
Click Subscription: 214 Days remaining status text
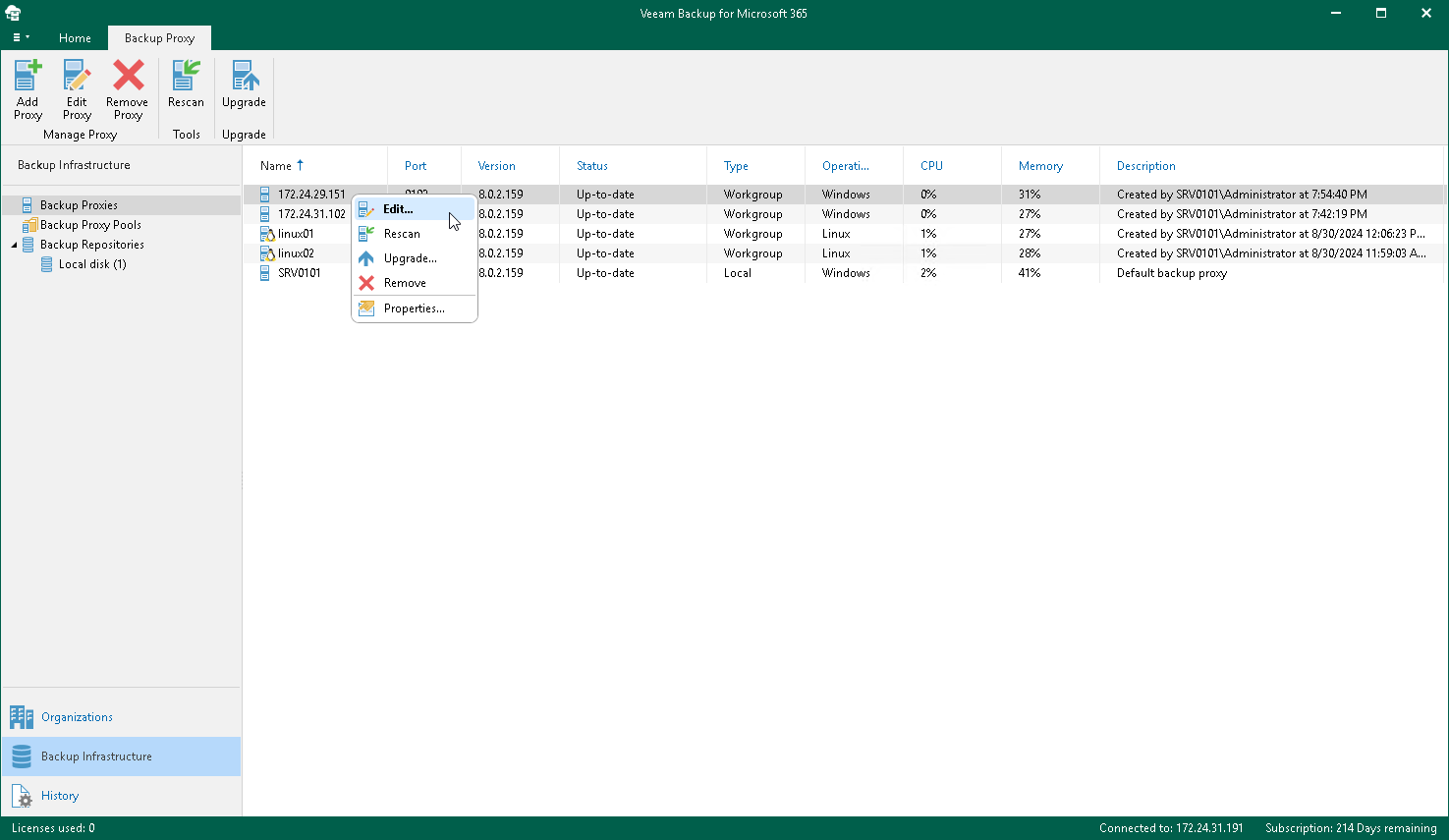[x=1351, y=828]
